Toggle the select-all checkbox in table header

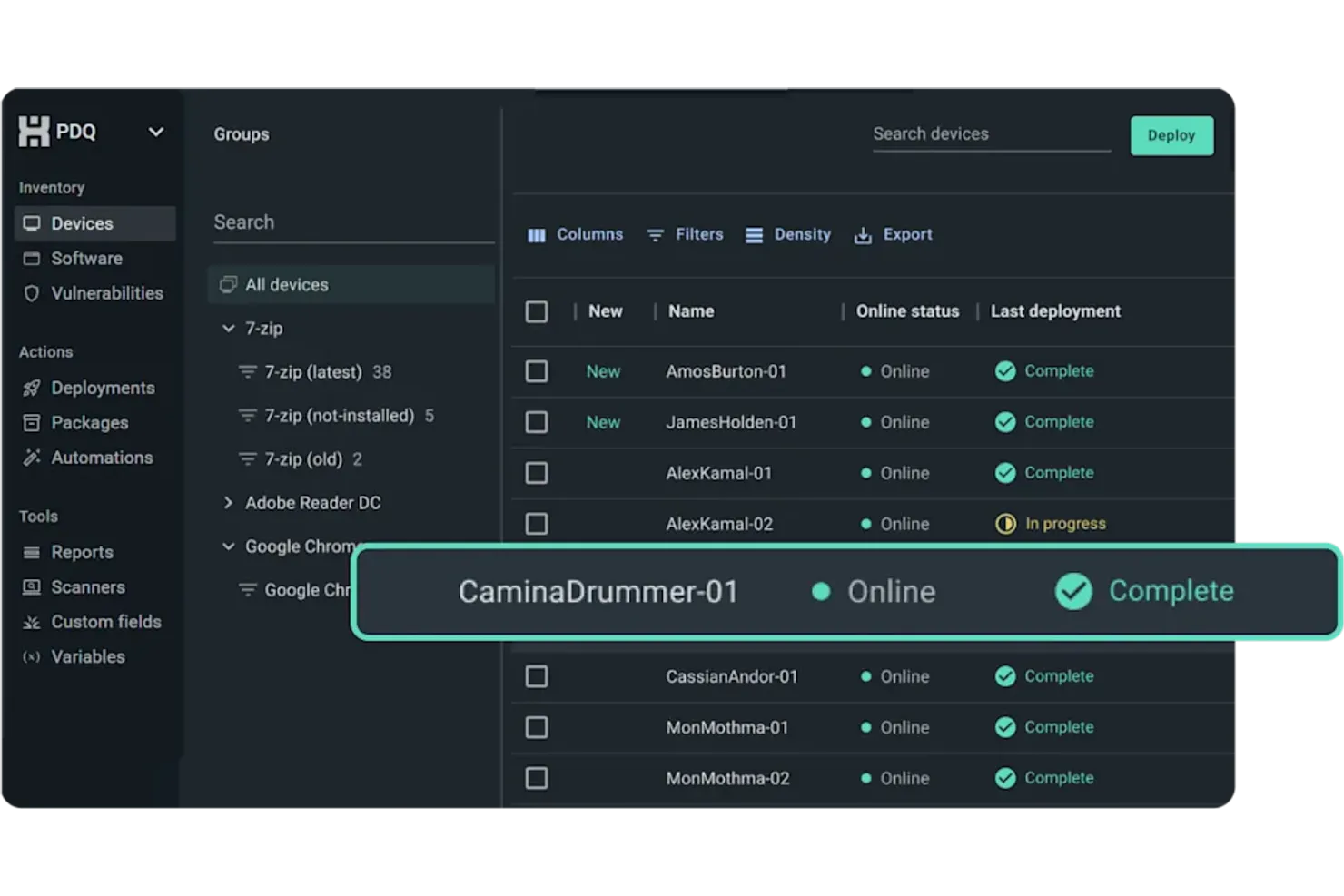(537, 310)
